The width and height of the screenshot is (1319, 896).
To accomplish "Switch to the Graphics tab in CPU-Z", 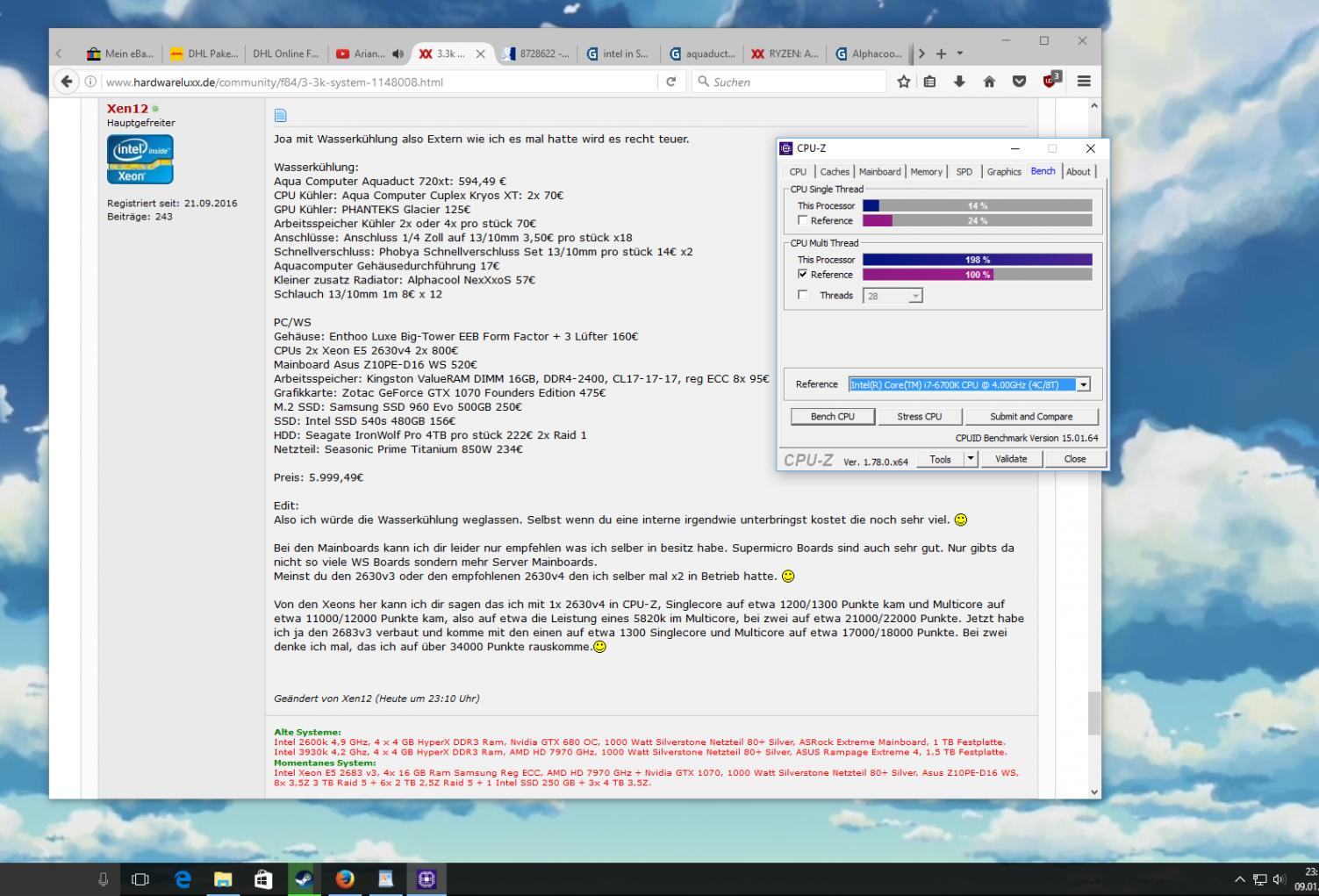I will (1004, 172).
